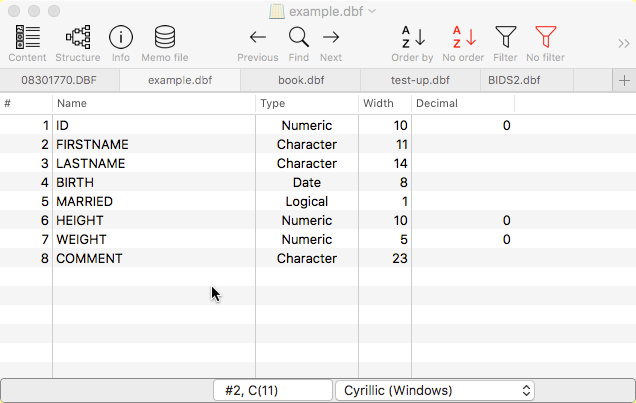The width and height of the screenshot is (636, 403).
Task: Open Cyrillic (Windows) encoding dropdown
Action: [x=435, y=390]
